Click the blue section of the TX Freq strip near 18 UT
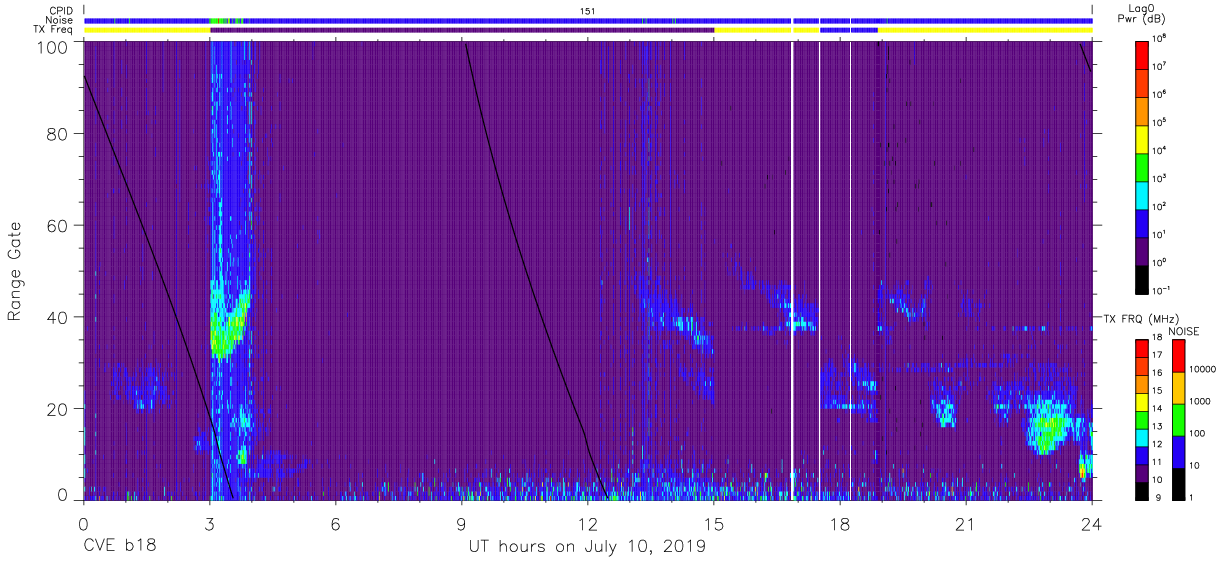 coord(849,30)
